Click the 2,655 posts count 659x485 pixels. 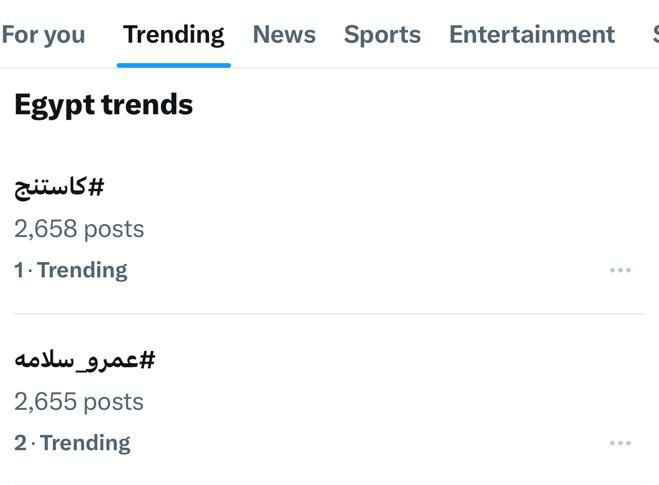tap(79, 402)
